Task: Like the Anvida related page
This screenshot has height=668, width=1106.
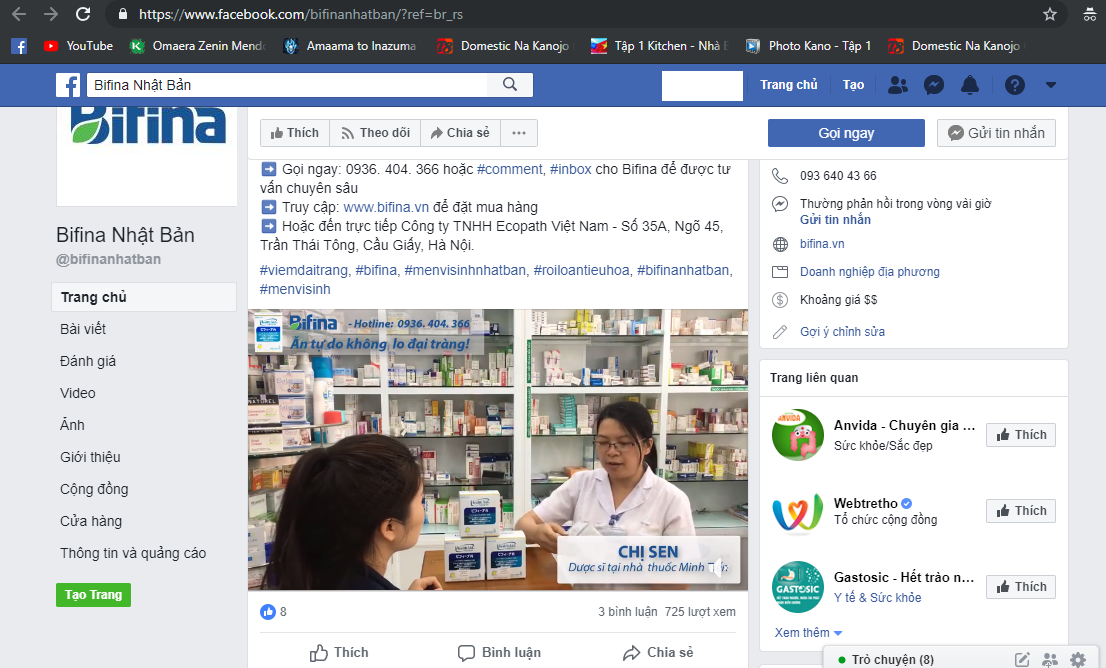Action: pyautogui.click(x=1021, y=435)
